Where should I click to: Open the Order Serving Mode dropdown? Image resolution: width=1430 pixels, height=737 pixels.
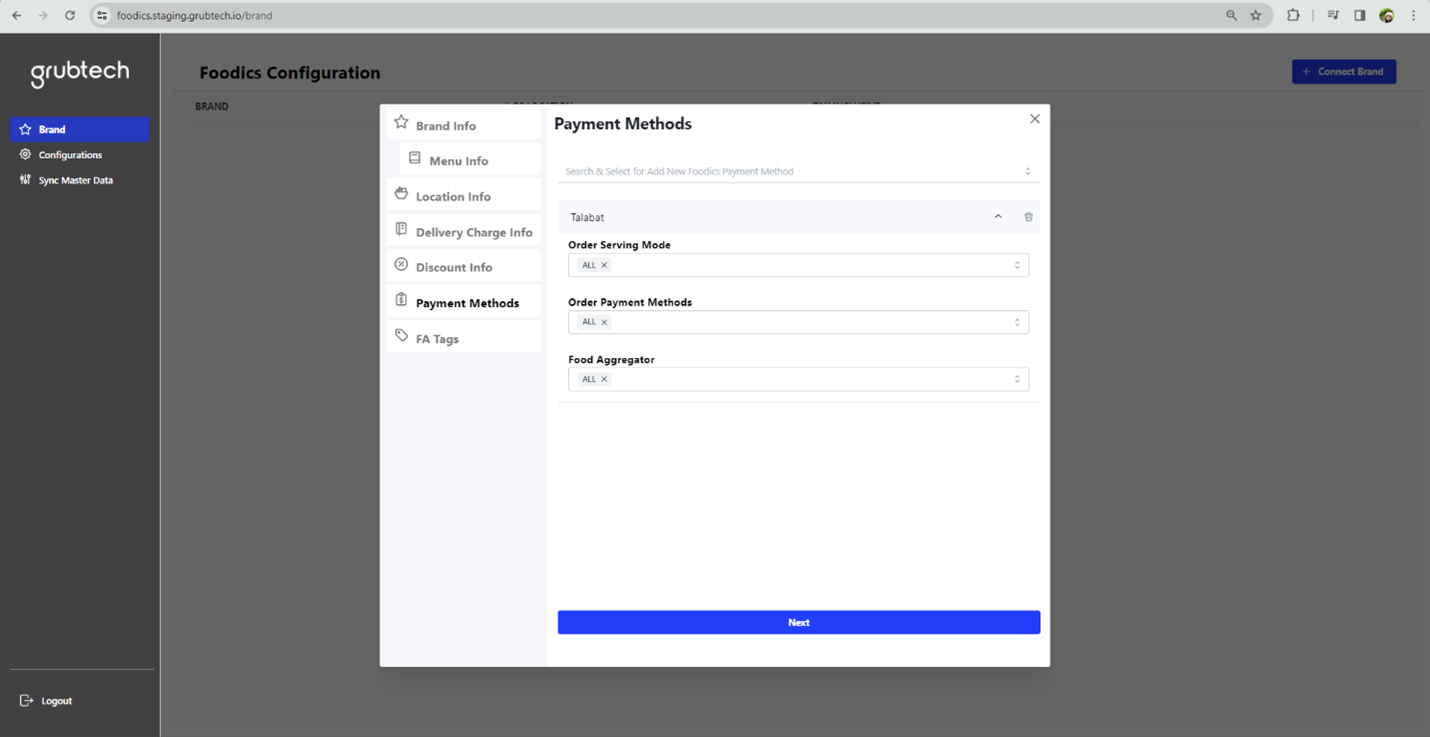point(1017,266)
